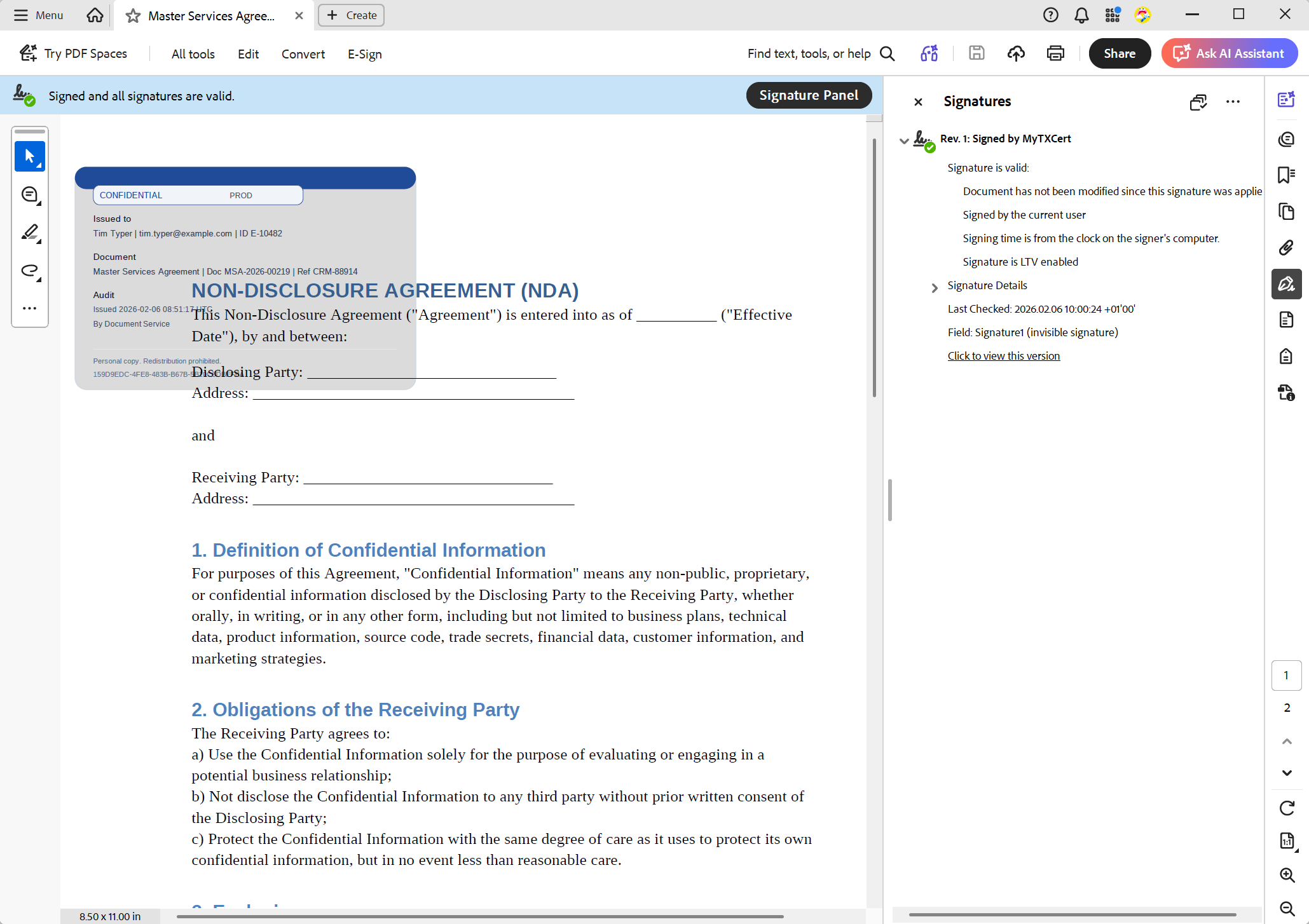This screenshot has width=1309, height=924.
Task: Open the E-Sign menu
Action: click(364, 54)
